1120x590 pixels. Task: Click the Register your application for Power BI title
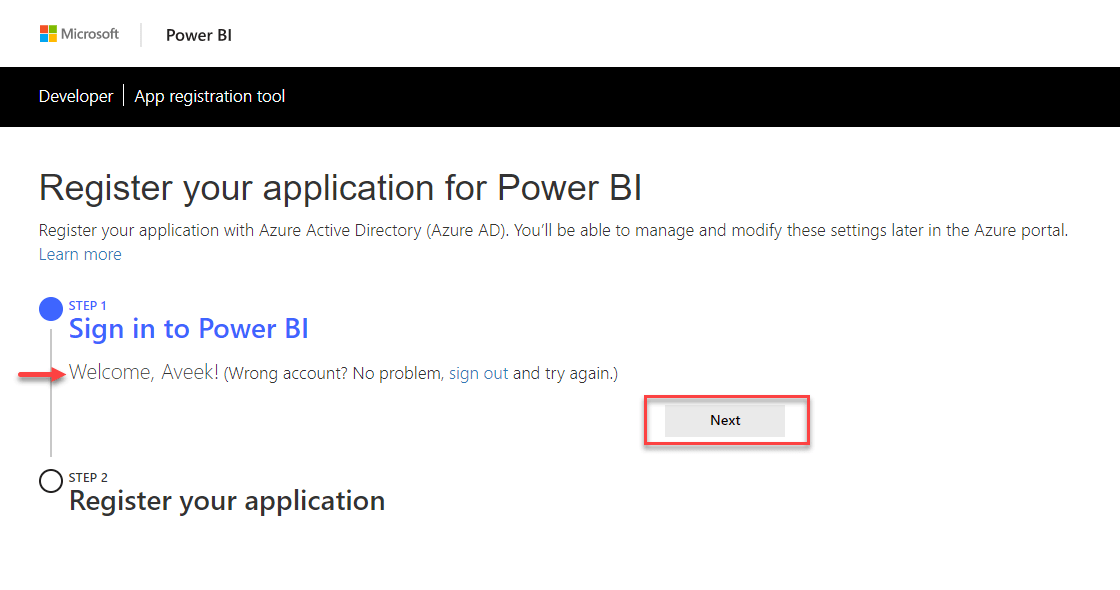pos(340,187)
